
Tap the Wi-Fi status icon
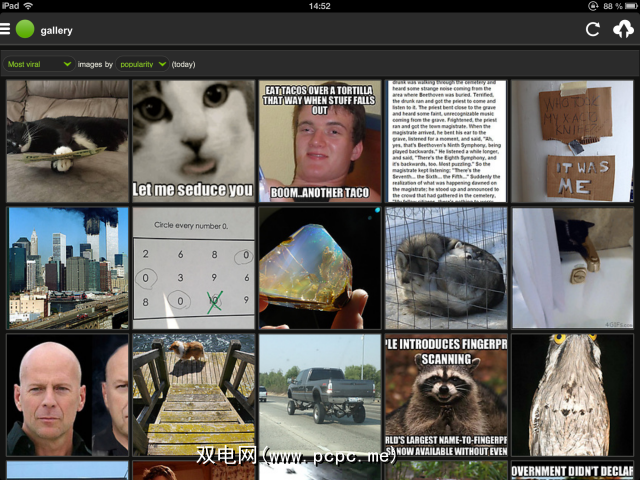click(x=28, y=6)
